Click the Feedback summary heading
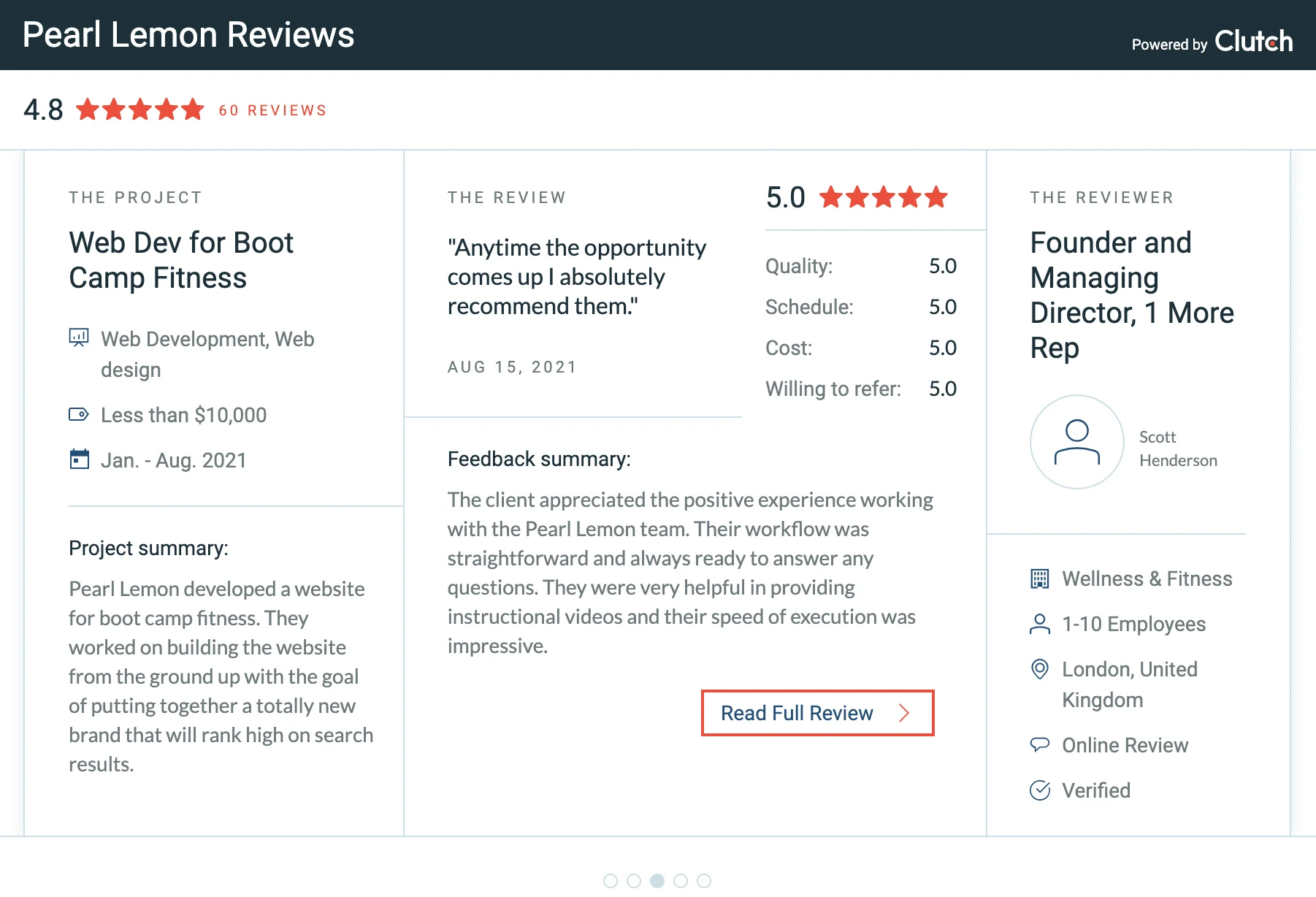The width and height of the screenshot is (1316, 897). (x=539, y=459)
